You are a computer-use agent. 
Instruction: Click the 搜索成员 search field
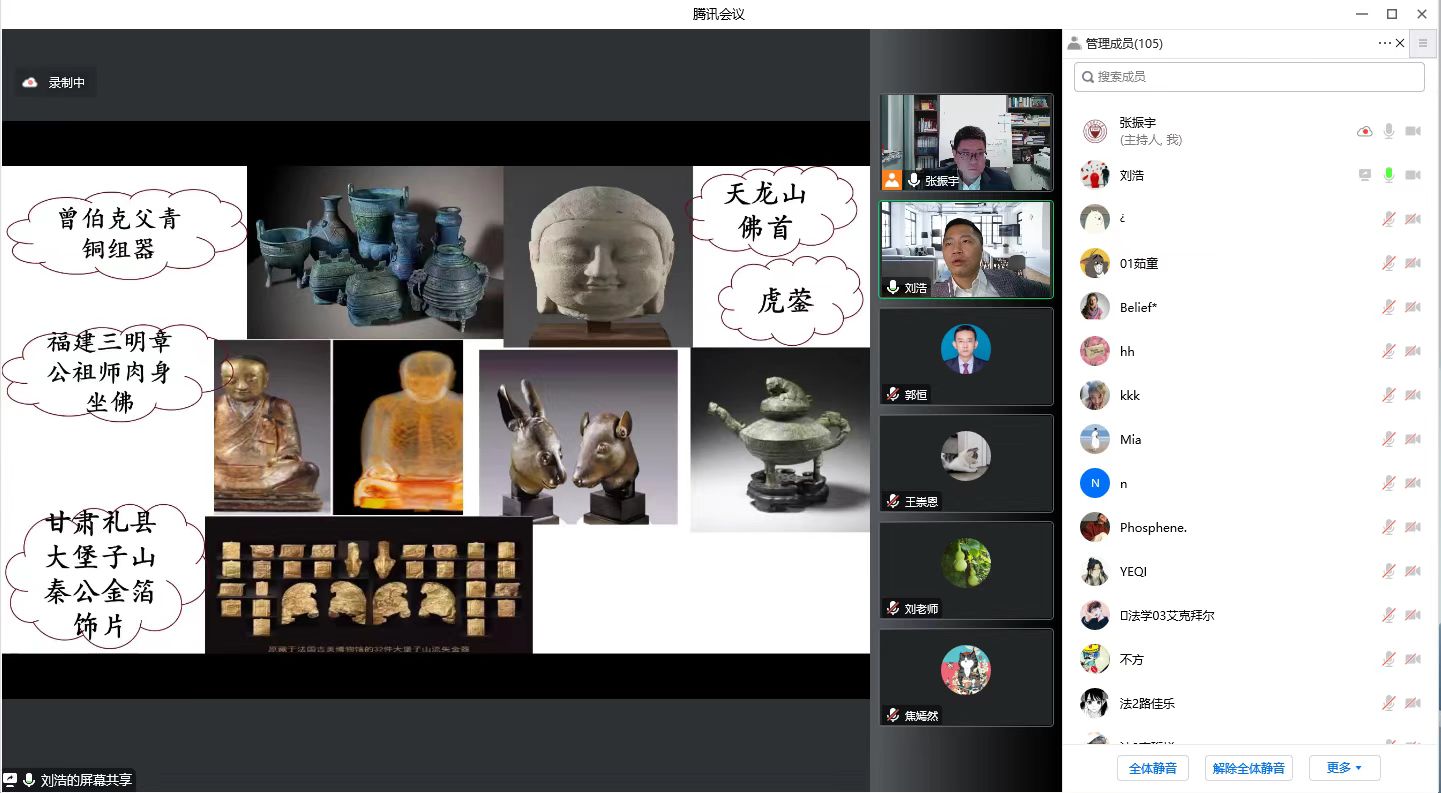1249,76
